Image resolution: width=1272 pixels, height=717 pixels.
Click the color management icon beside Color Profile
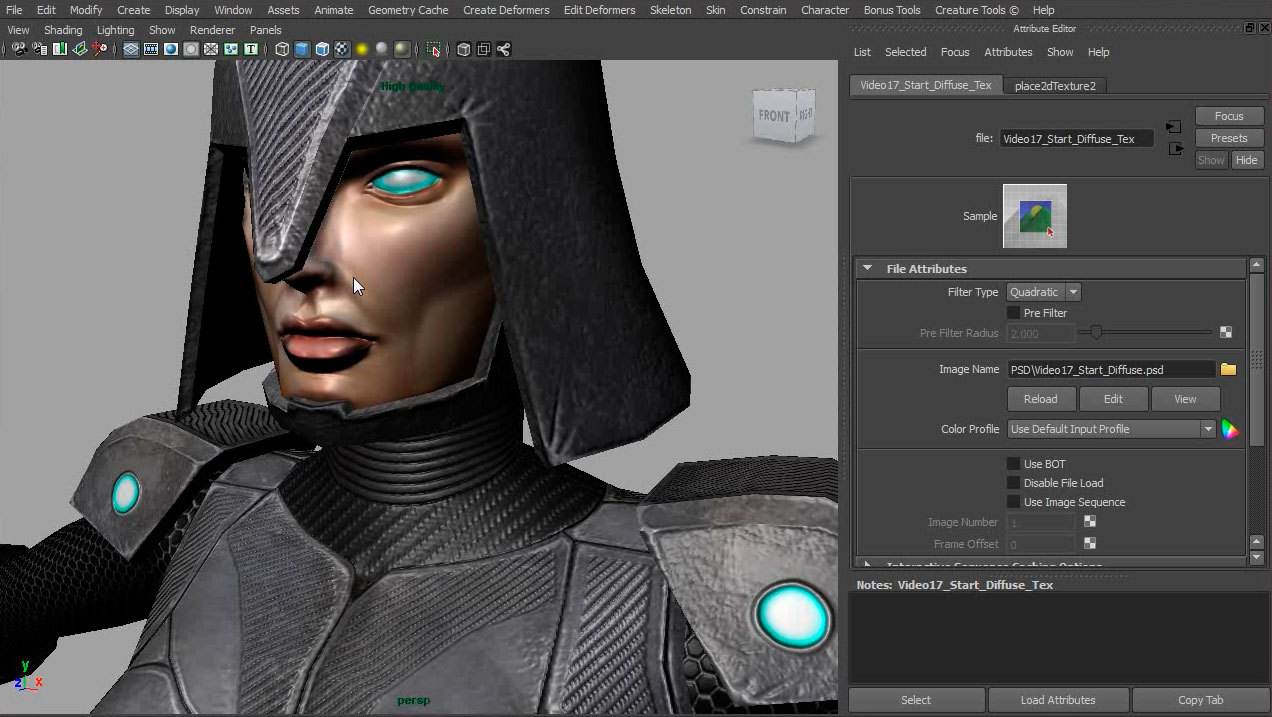click(x=1230, y=430)
